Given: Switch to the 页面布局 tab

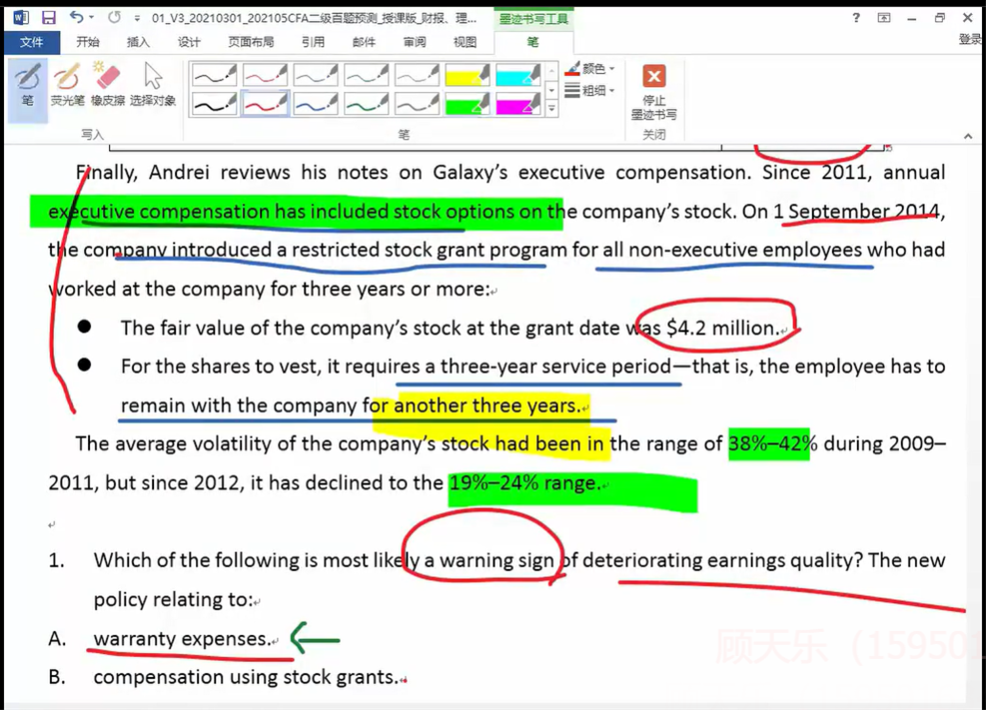Looking at the screenshot, I should pyautogui.click(x=250, y=42).
